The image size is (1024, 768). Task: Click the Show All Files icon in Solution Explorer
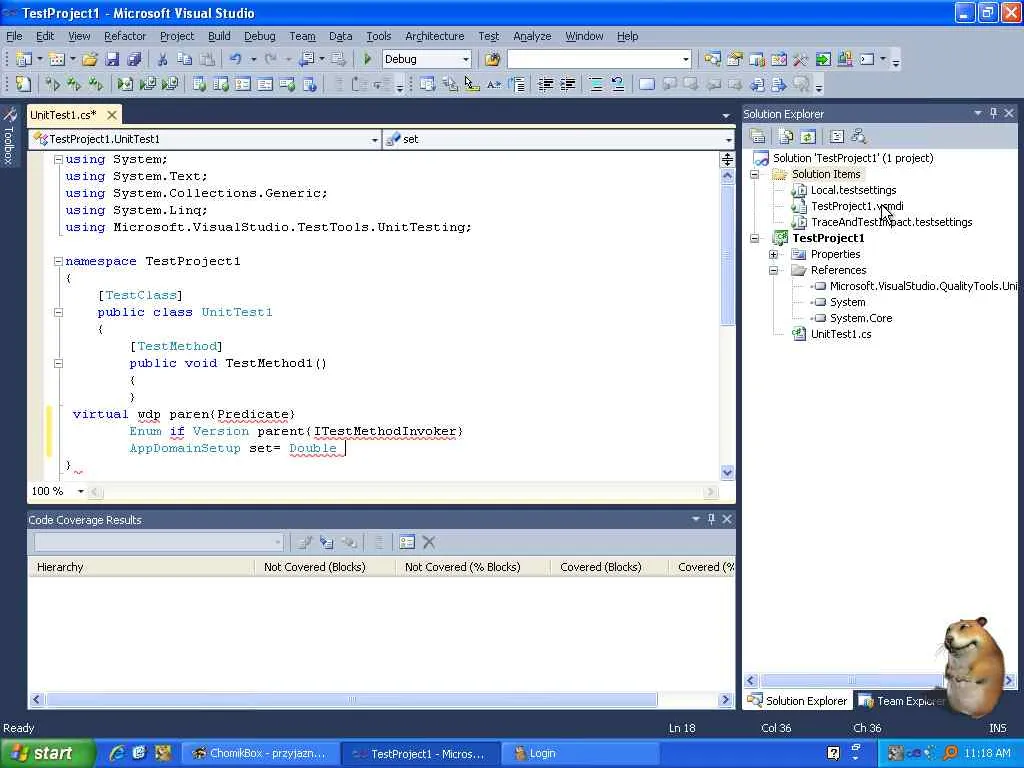pyautogui.click(x=786, y=136)
